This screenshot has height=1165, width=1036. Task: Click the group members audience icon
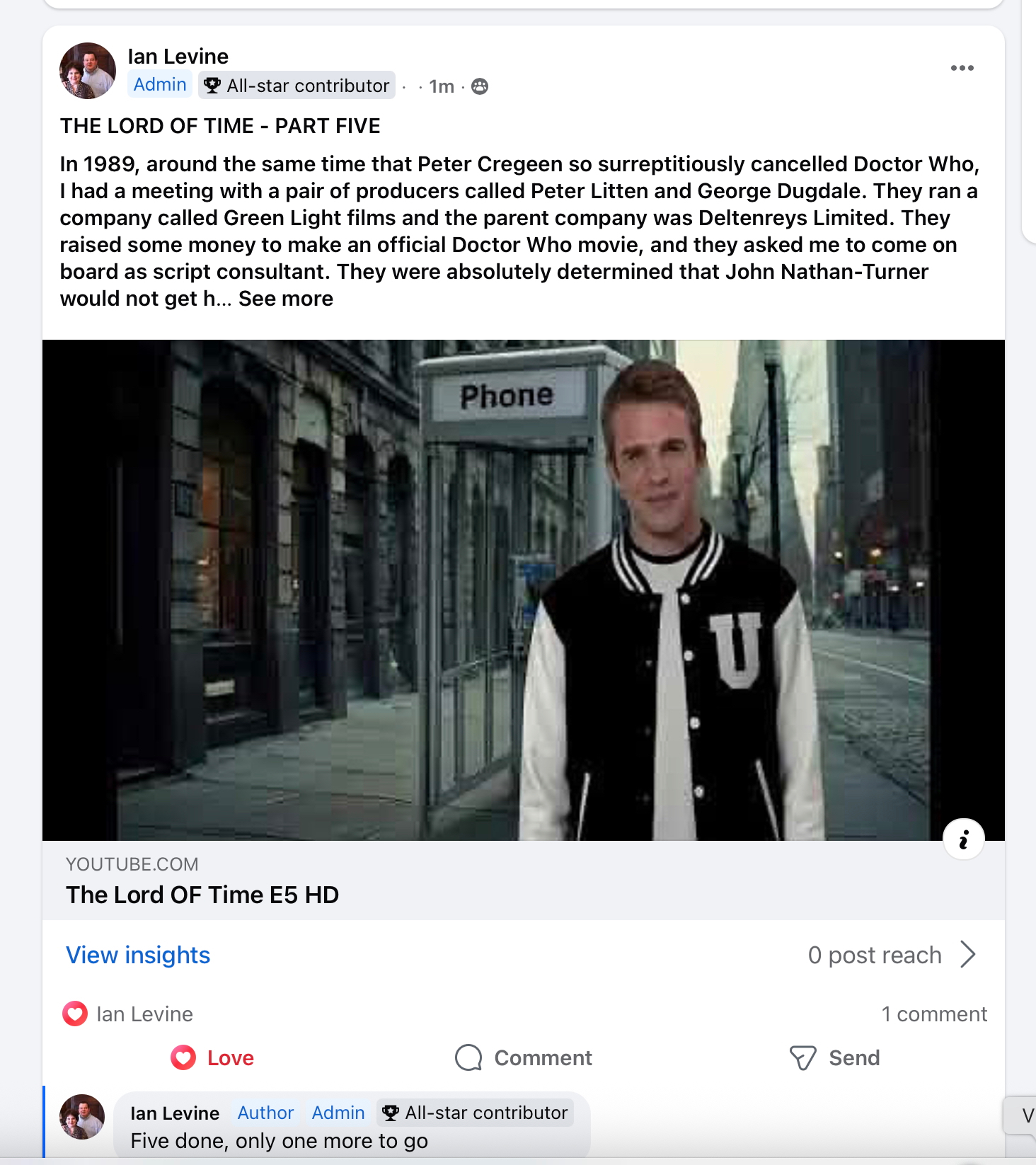pos(480,86)
